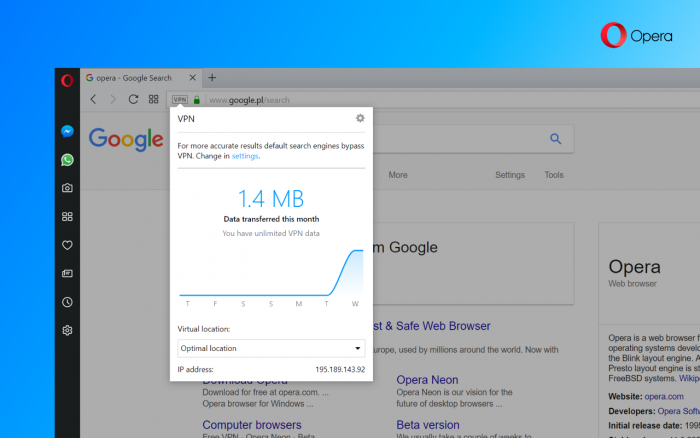700x438 pixels.
Task: Reload the current page
Action: click(133, 99)
